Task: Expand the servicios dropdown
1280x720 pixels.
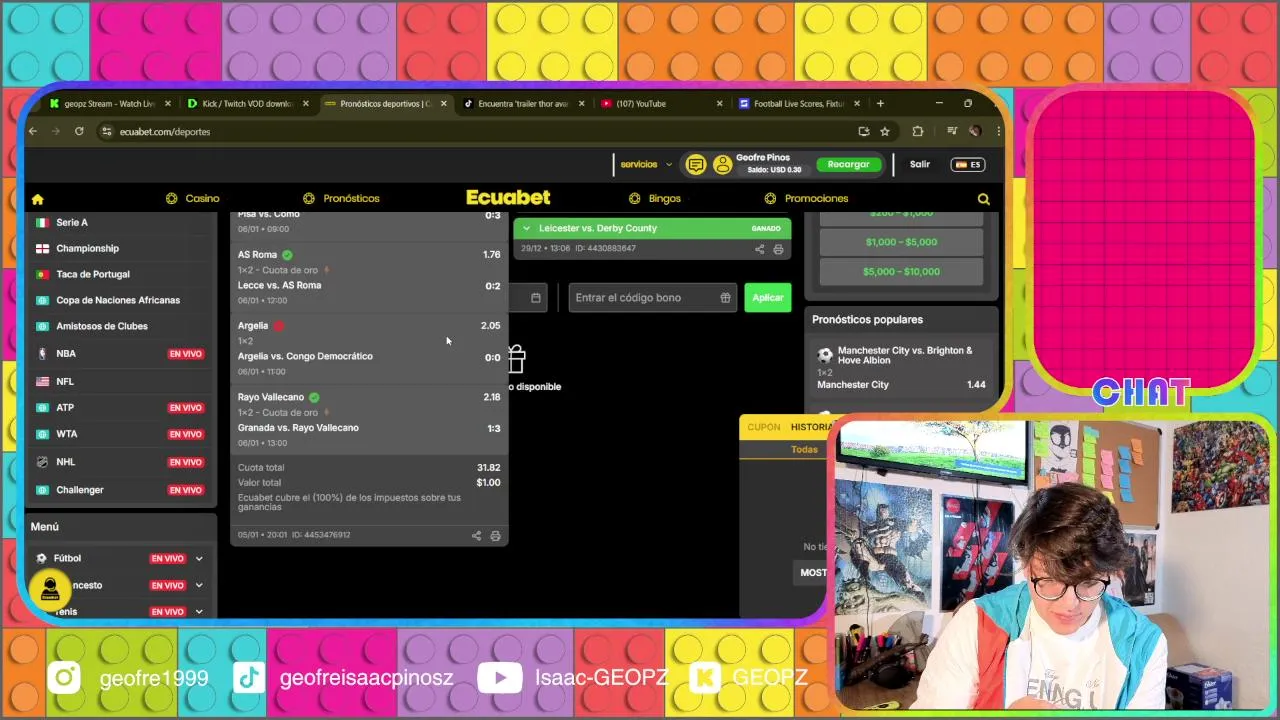Action: [x=646, y=164]
